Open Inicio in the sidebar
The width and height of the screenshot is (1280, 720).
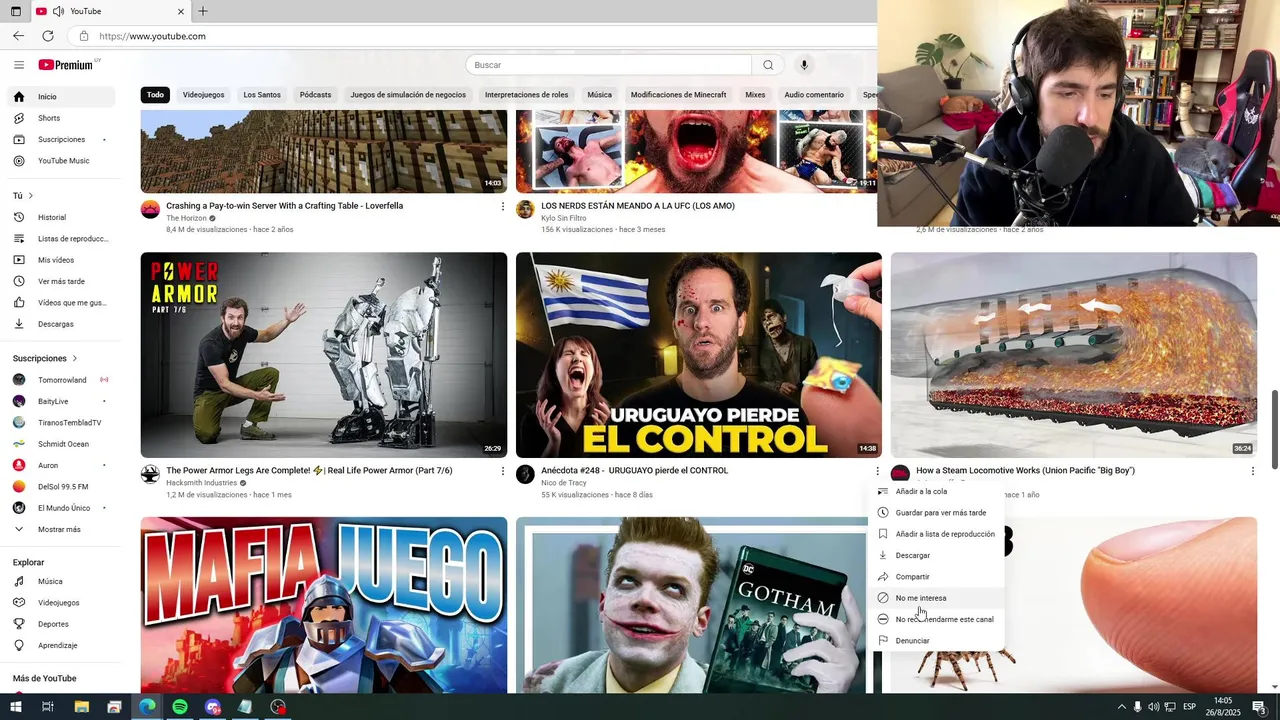click(x=61, y=97)
